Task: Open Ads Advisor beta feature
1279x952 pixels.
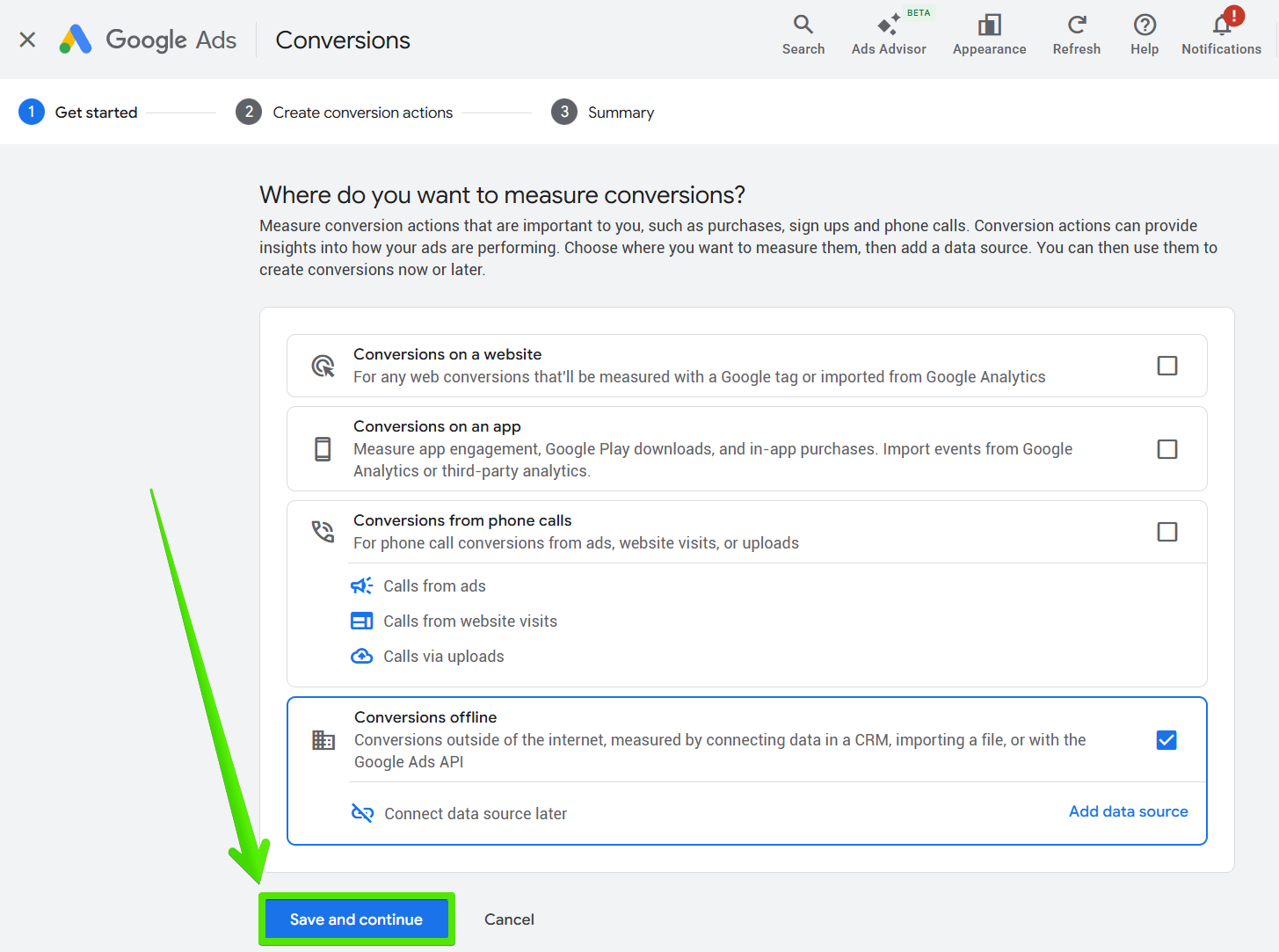Action: [888, 35]
